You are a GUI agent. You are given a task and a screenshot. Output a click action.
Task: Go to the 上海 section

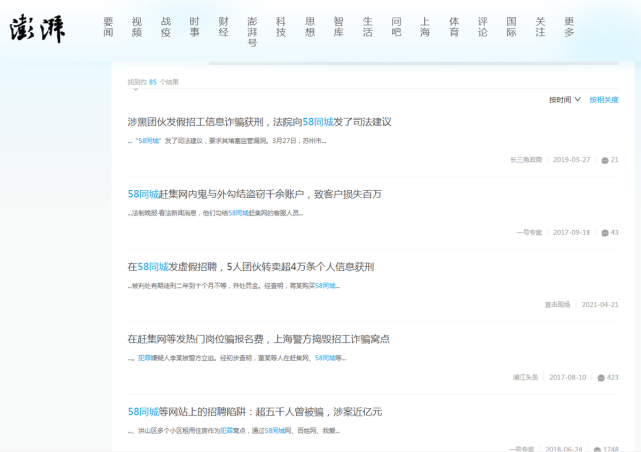click(x=425, y=27)
